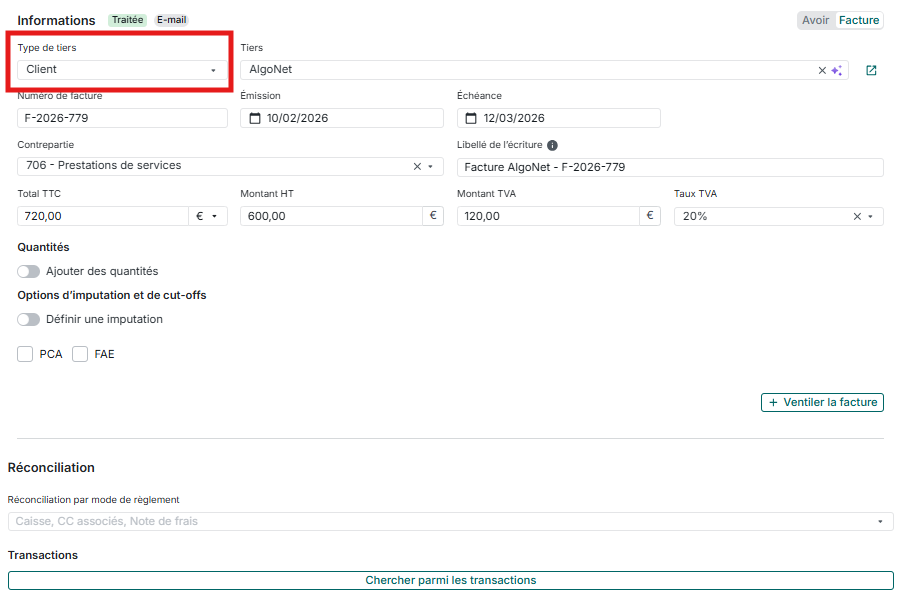Clear the Contrepartie 706 selection
910x612 pixels.
click(417, 166)
